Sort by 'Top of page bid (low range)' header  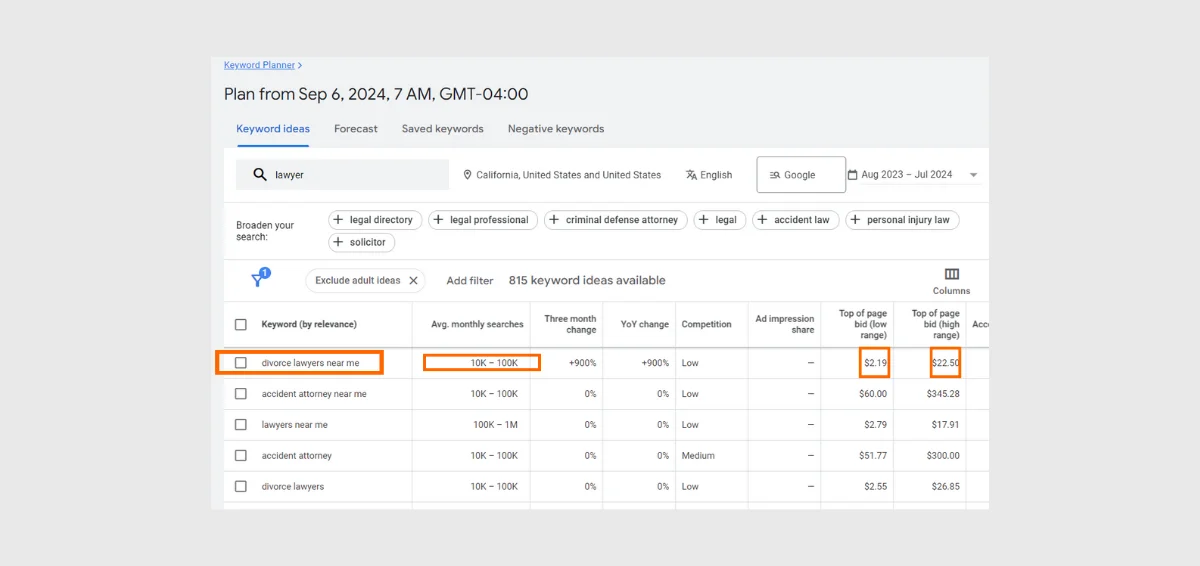point(863,325)
